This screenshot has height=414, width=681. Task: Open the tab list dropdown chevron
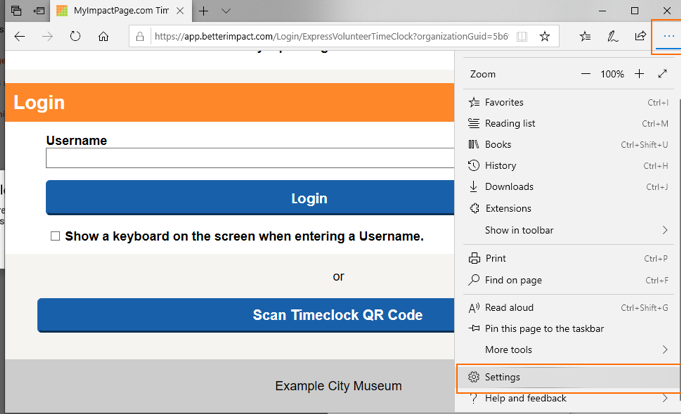[x=226, y=11]
